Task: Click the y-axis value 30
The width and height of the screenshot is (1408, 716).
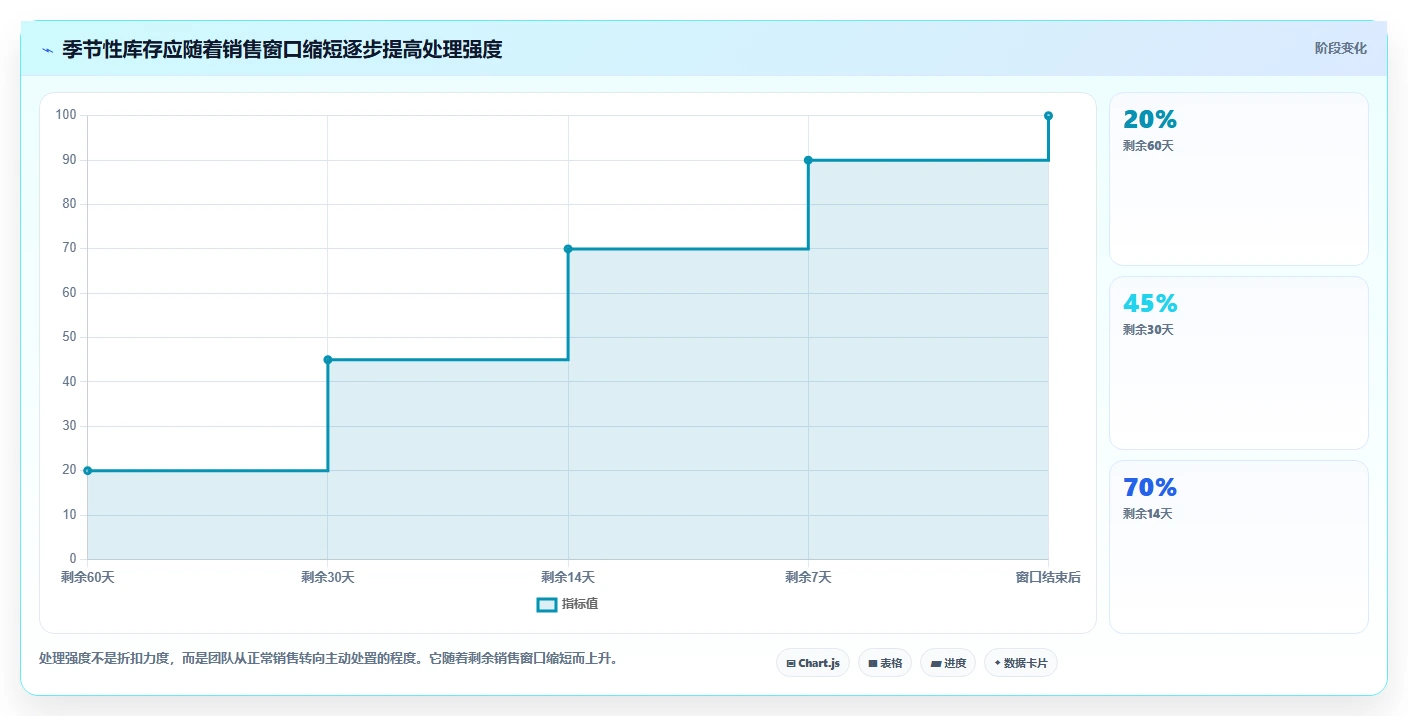Action: click(69, 426)
